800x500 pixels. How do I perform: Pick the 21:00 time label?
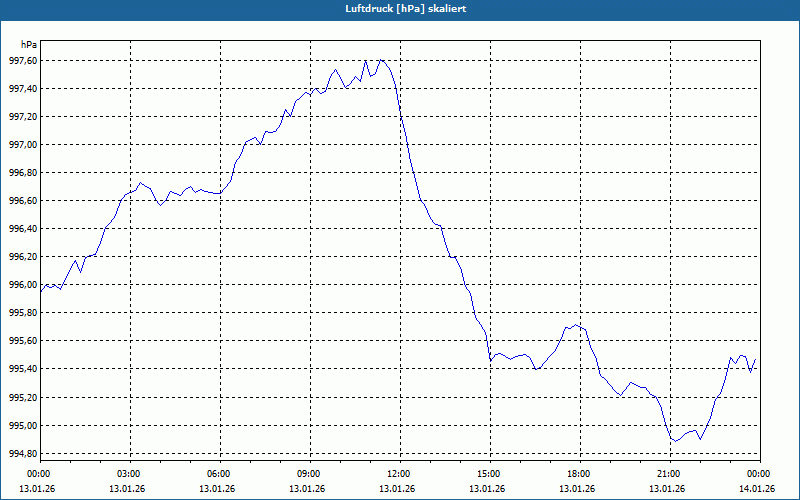[670, 474]
